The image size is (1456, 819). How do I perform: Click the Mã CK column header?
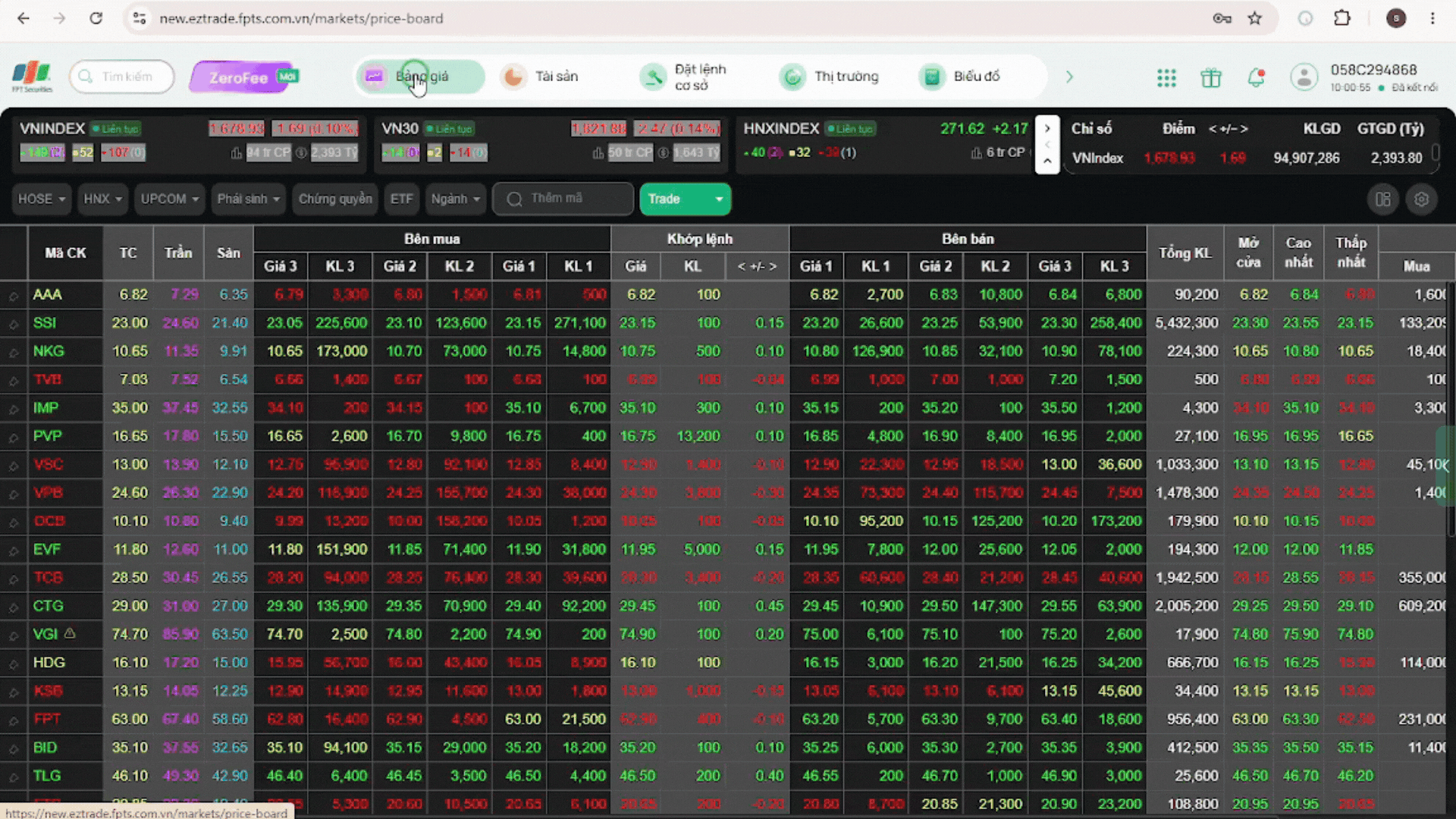(x=65, y=253)
